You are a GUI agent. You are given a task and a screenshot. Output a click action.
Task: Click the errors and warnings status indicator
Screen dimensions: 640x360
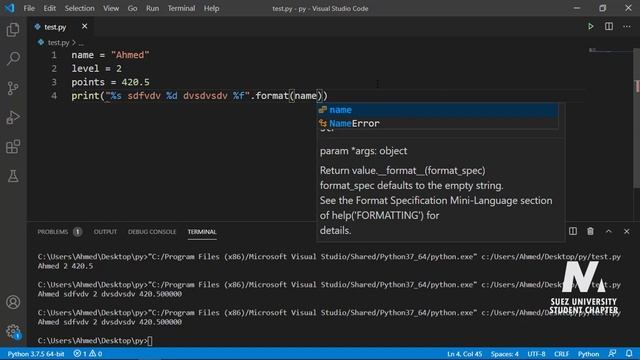88,354
